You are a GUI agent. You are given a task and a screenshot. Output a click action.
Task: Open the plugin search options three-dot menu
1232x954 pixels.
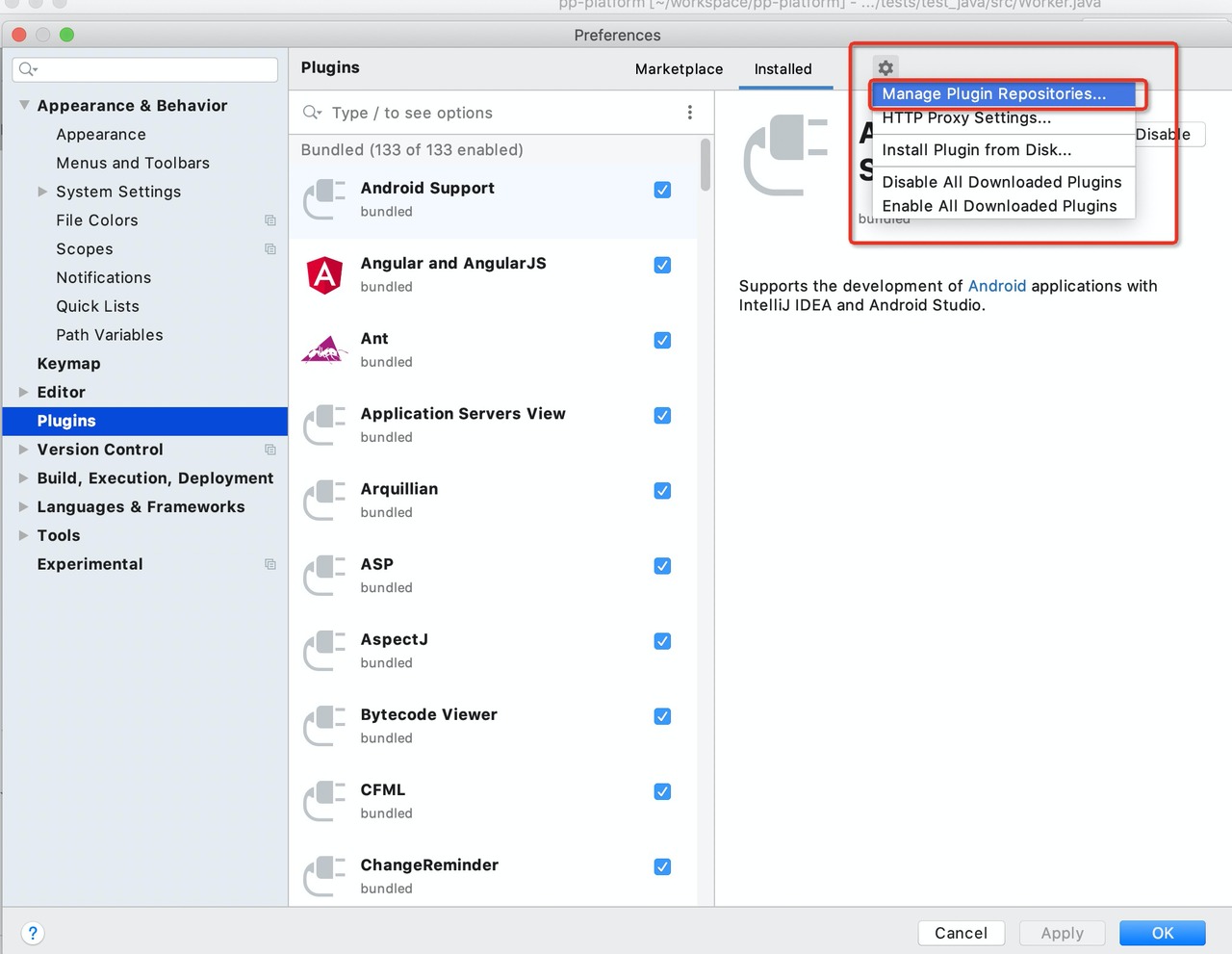690,113
